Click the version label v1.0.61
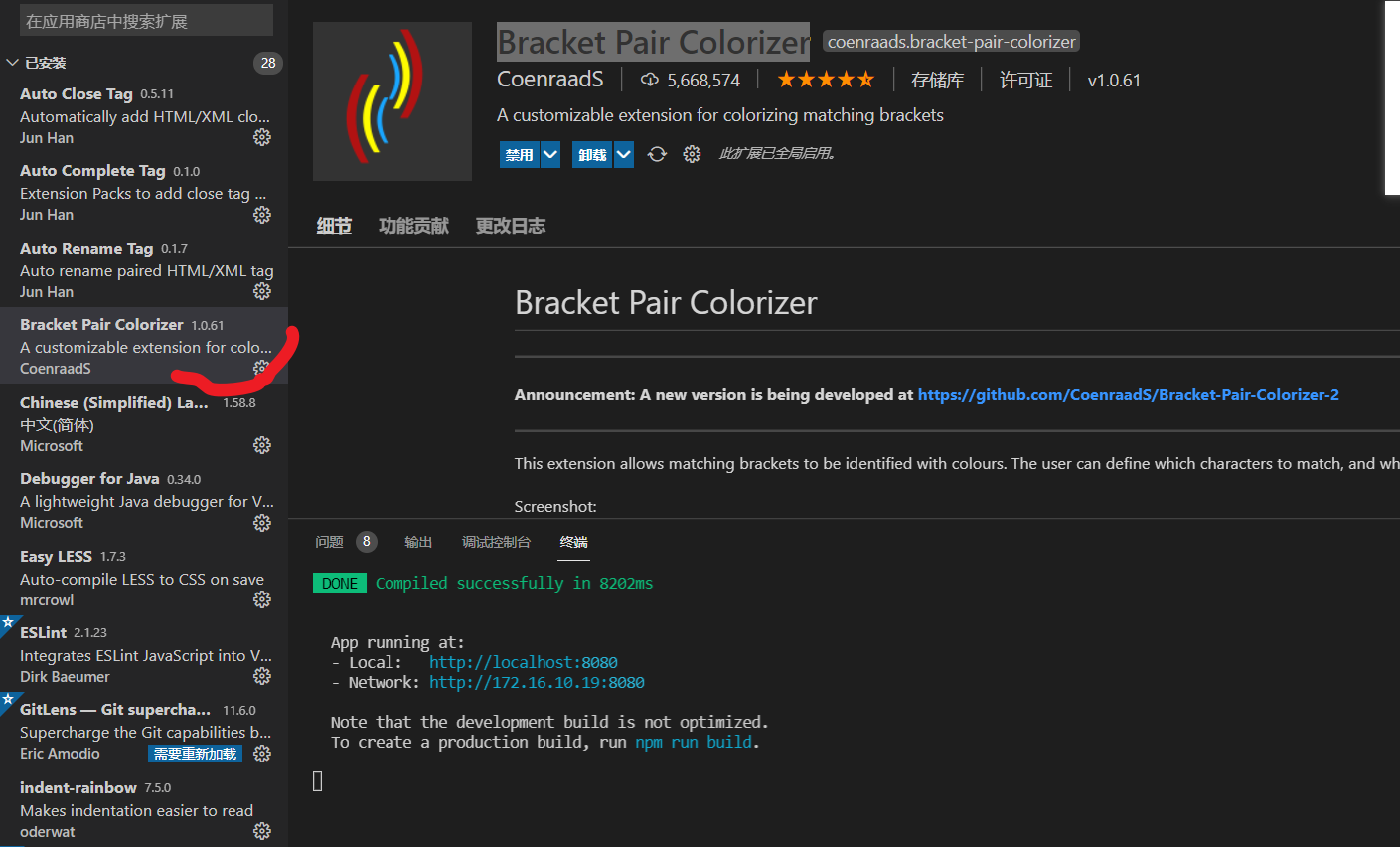This screenshot has width=1400, height=847. 1114,80
